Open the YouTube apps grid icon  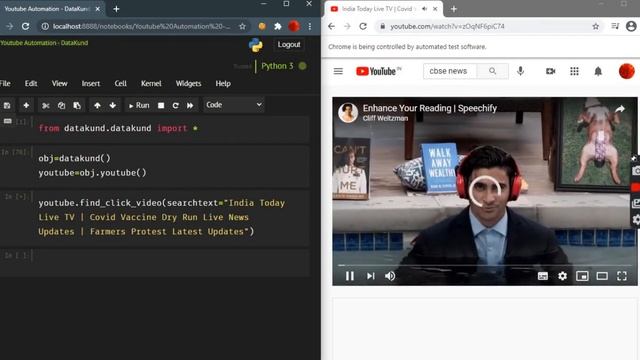click(x=574, y=71)
